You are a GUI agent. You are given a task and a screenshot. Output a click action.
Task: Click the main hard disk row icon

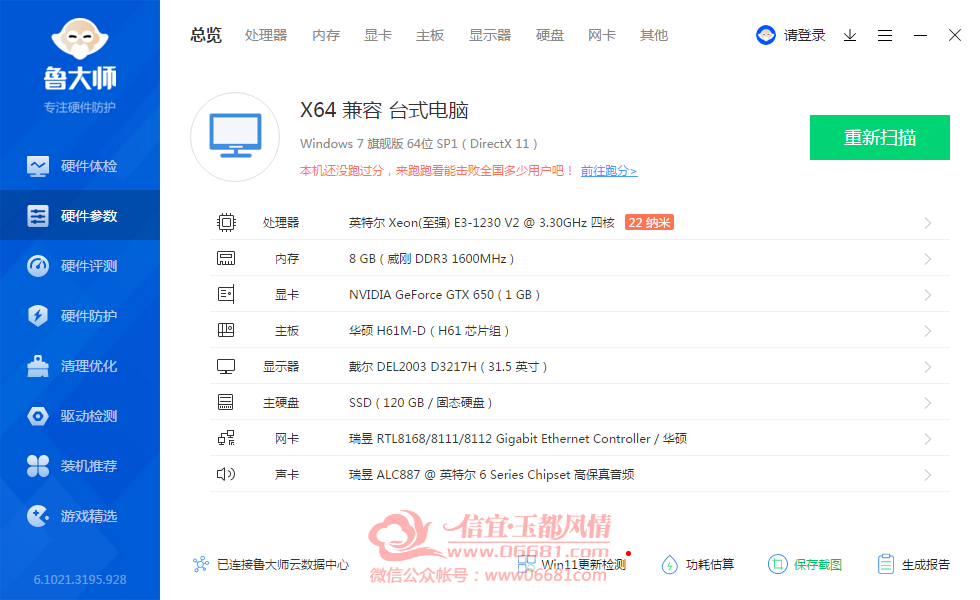[226, 402]
